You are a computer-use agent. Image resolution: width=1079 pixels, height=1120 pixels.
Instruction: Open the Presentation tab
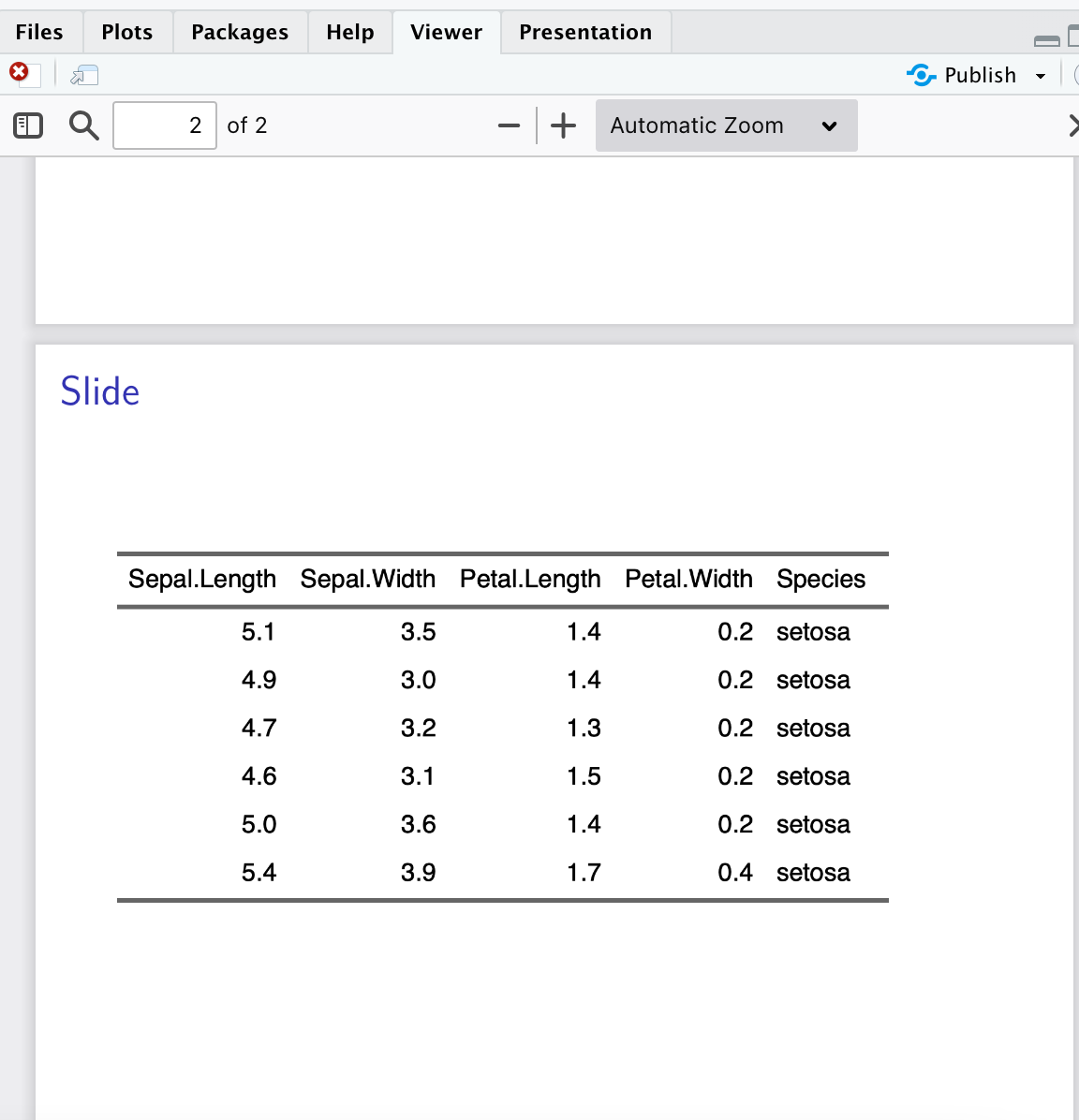coord(585,32)
